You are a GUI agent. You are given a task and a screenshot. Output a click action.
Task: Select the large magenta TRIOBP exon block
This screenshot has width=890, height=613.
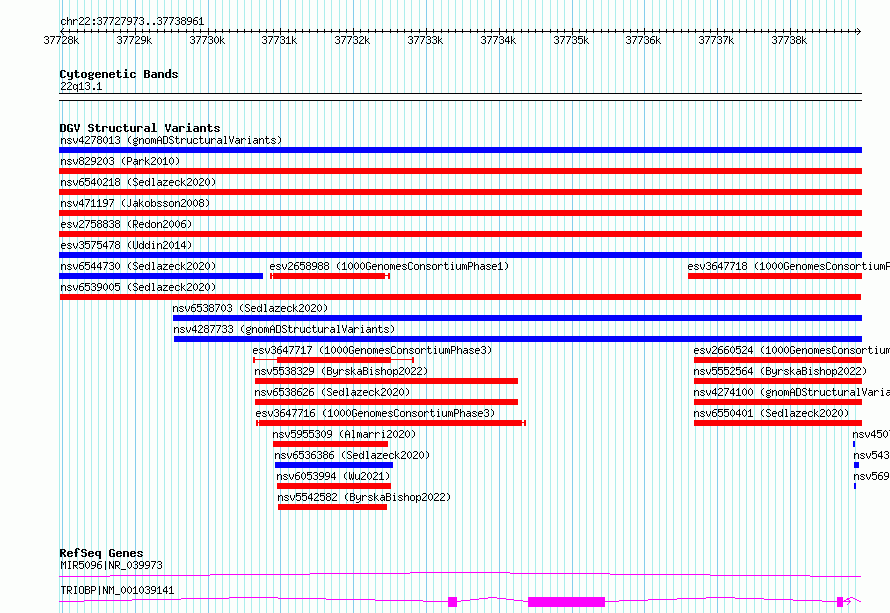pos(566,602)
